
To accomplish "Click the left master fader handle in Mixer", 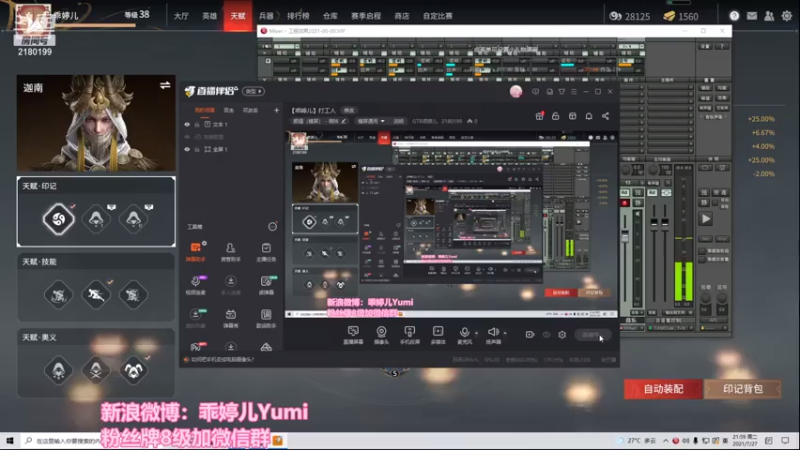I will pos(654,222).
